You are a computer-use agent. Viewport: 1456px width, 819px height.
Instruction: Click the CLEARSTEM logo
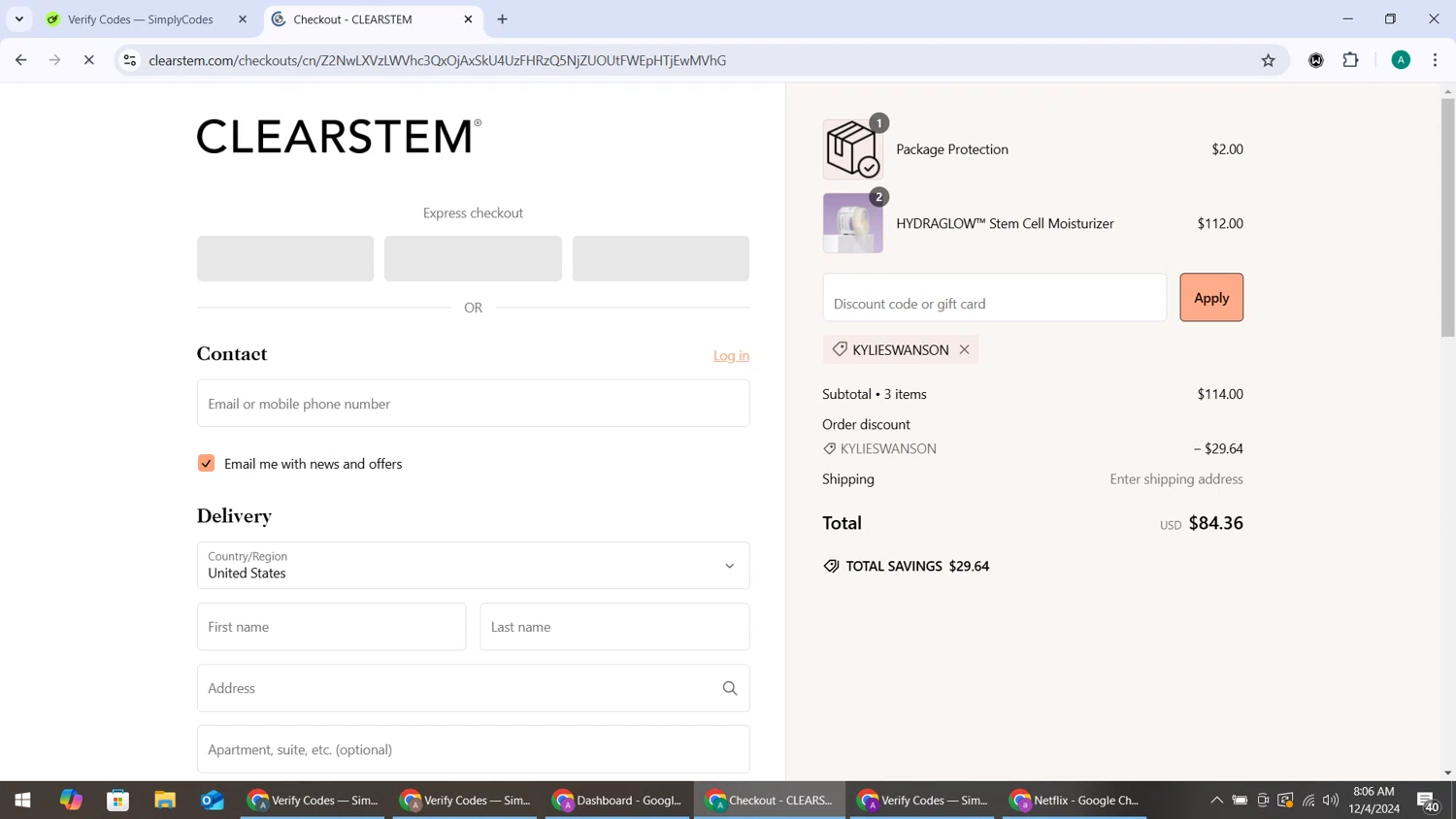339,136
